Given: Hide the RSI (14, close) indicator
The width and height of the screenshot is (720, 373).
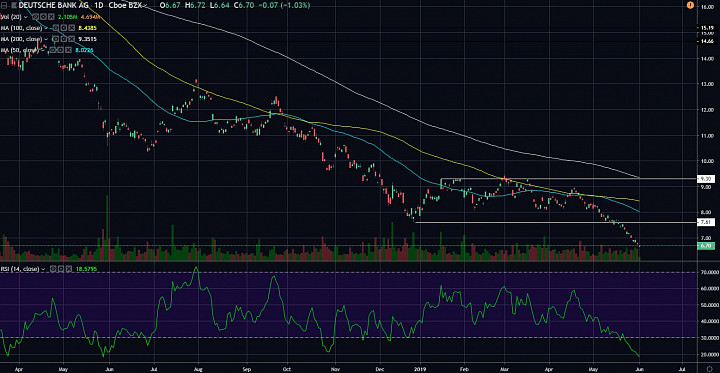Looking at the screenshot, I should pos(53,269).
